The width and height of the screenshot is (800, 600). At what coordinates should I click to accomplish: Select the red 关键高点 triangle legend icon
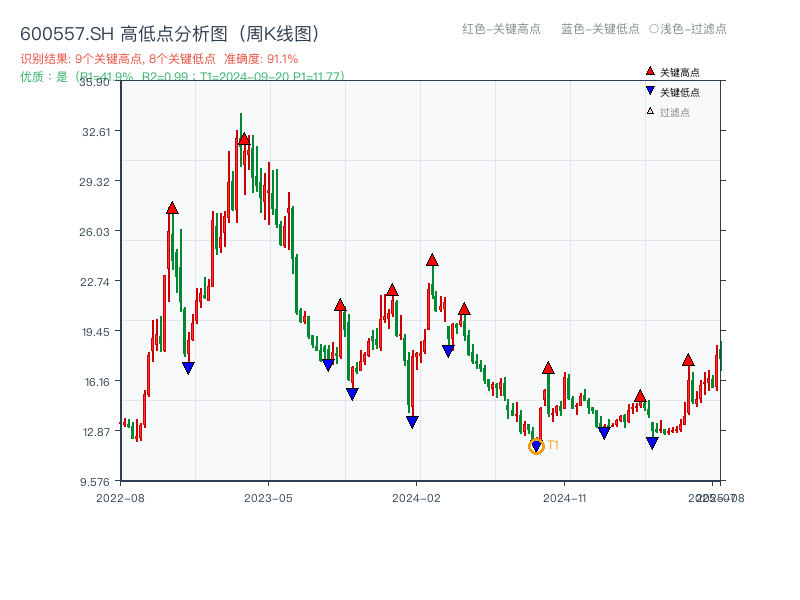click(648, 70)
